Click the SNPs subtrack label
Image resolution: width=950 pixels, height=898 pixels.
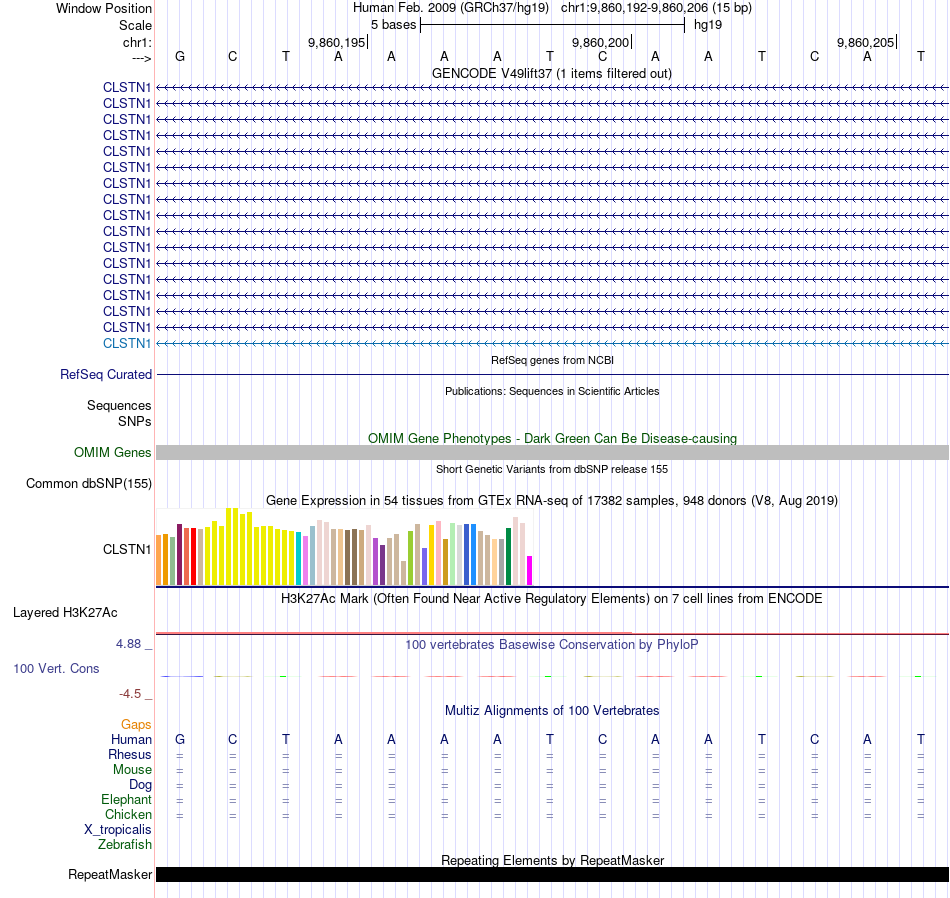click(135, 421)
